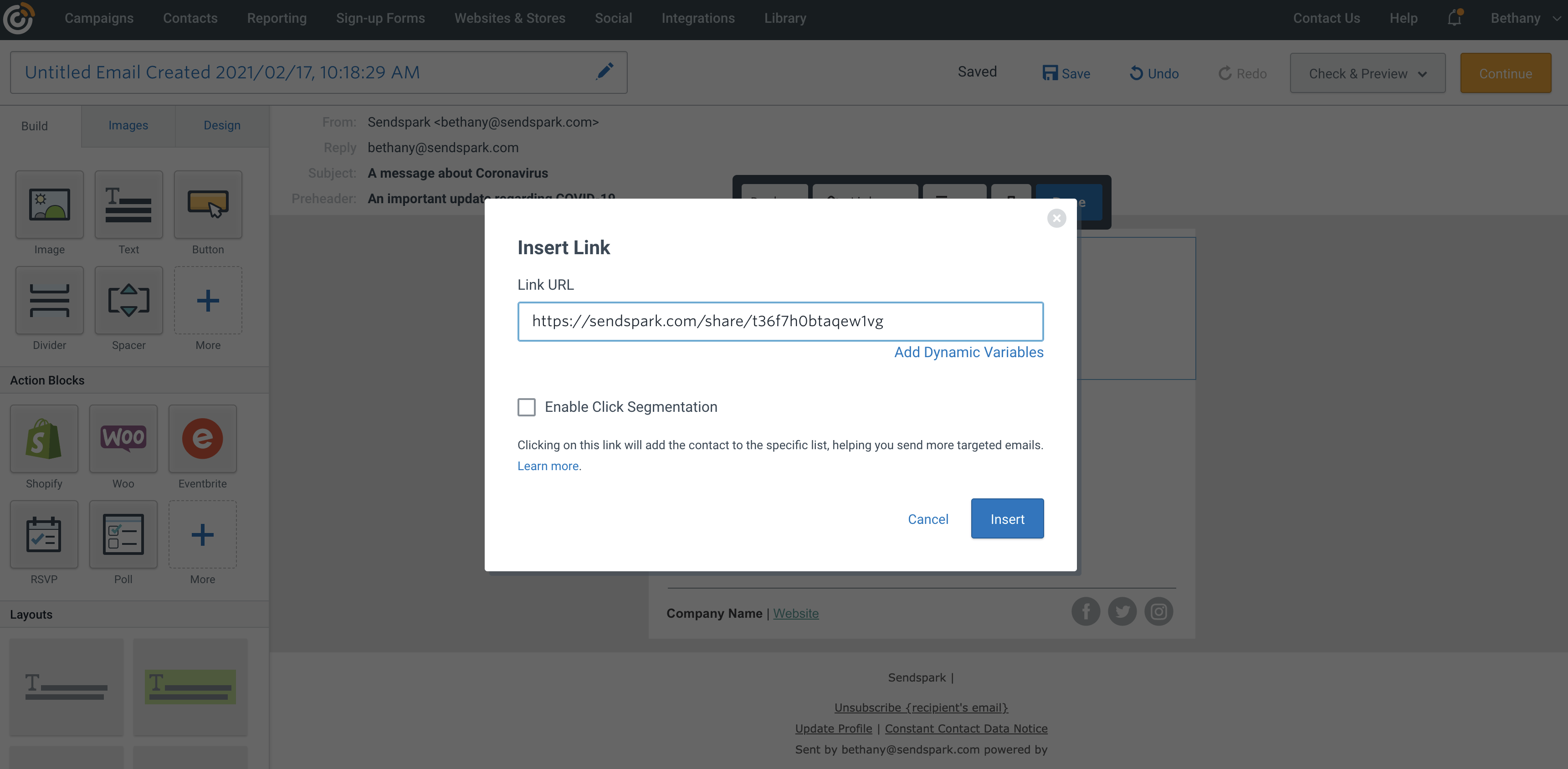
Task: Save the email
Action: 1066,73
